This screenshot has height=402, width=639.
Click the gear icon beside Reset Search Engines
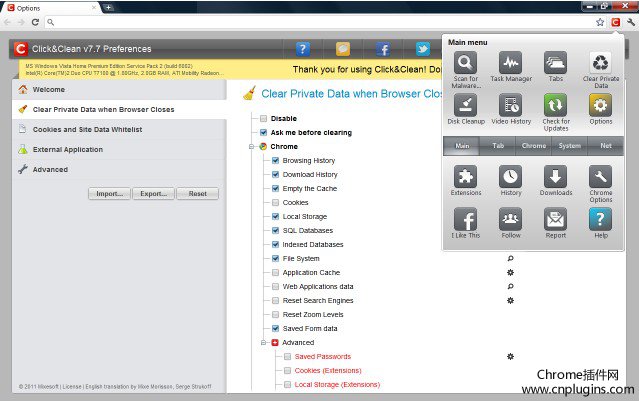(510, 300)
